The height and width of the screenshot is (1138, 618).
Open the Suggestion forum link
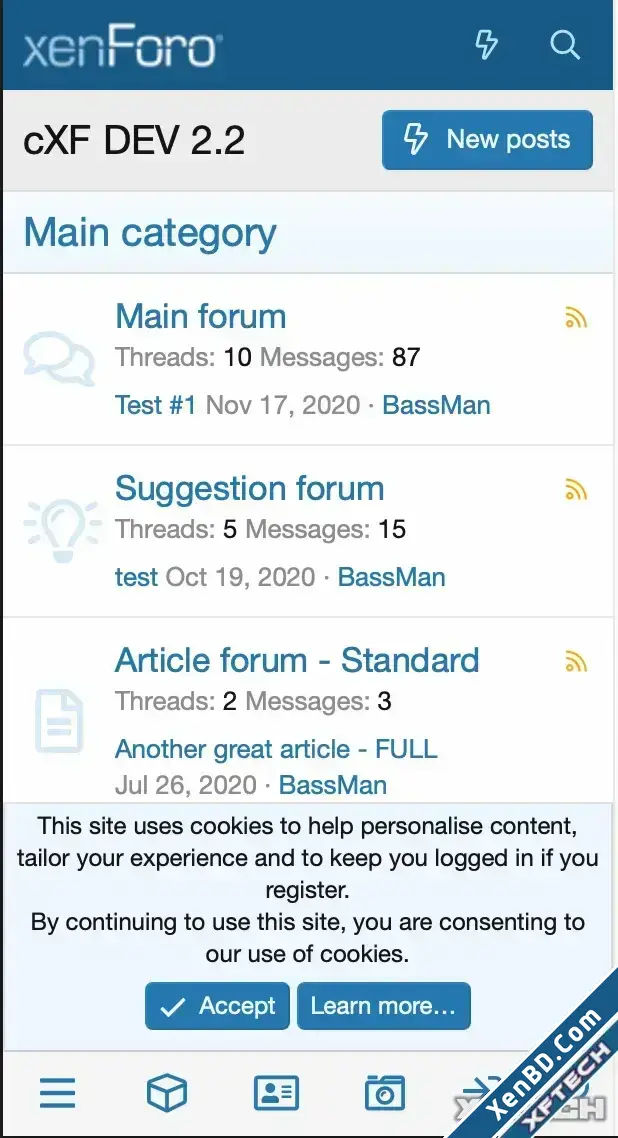tap(250, 488)
